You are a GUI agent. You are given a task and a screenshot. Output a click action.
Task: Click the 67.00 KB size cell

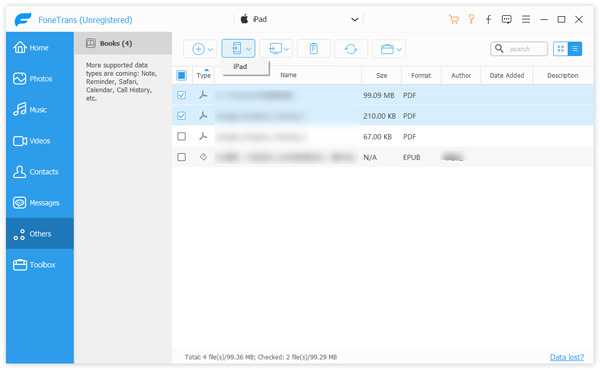(377, 137)
